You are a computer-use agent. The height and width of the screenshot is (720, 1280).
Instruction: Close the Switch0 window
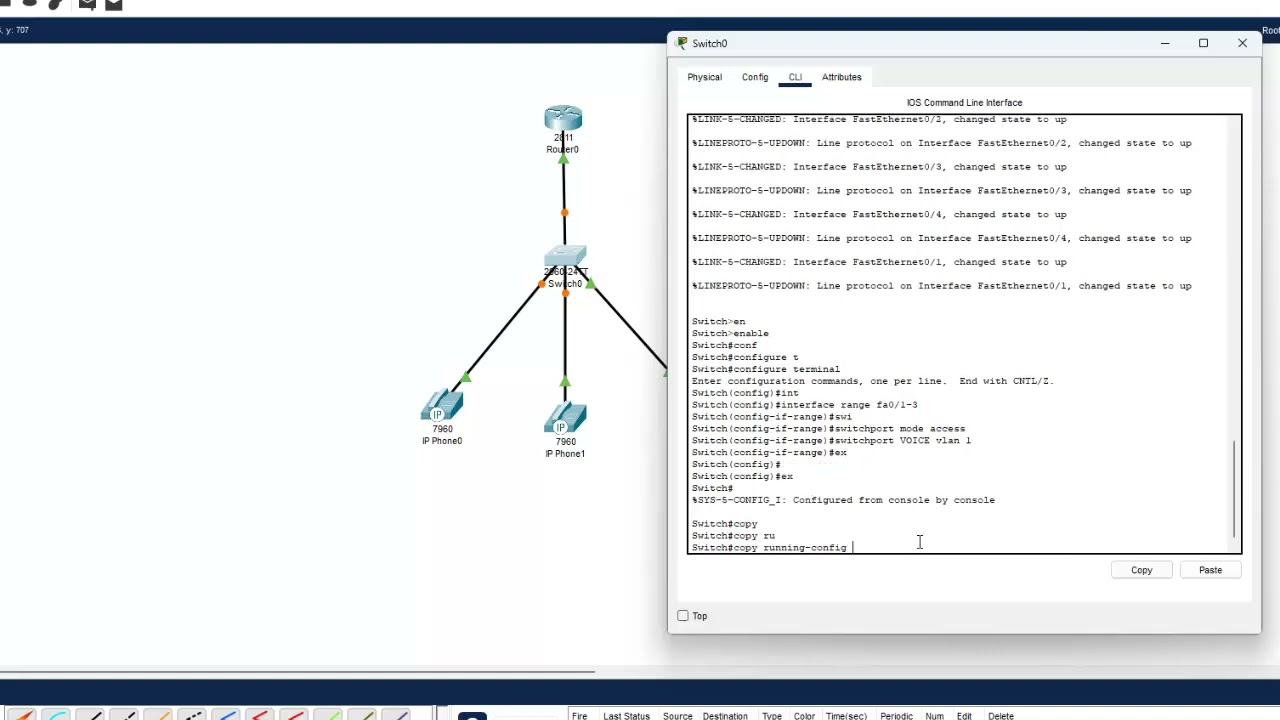click(x=1242, y=43)
